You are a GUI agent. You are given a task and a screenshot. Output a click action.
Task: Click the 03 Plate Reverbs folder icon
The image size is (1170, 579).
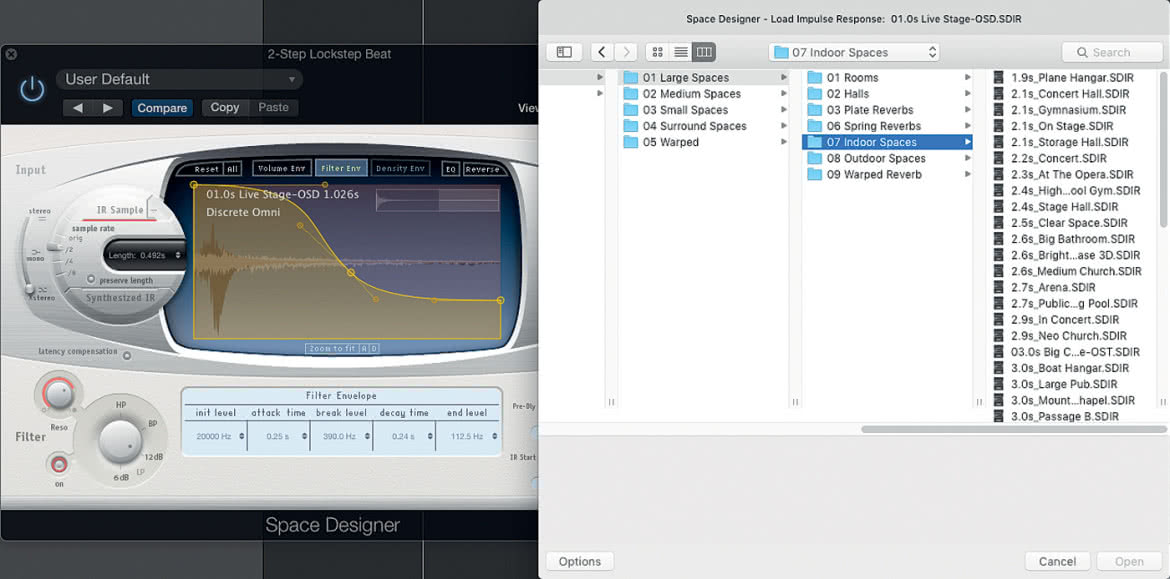coord(814,110)
